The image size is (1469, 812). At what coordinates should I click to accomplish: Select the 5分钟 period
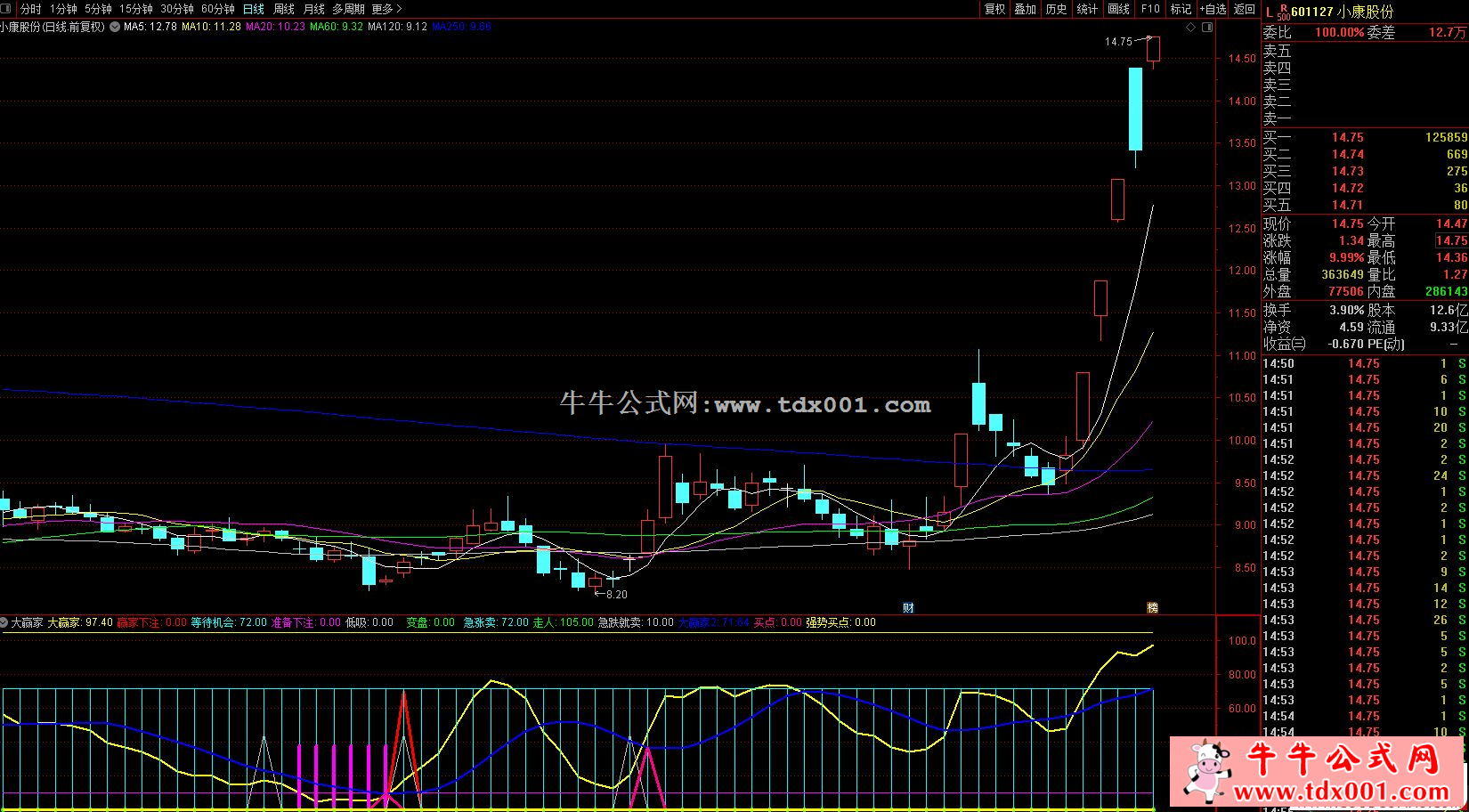point(98,9)
